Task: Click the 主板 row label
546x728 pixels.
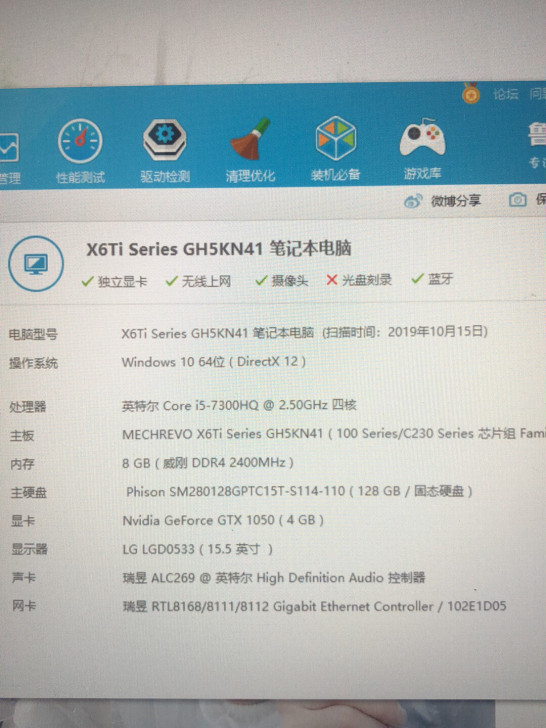Action: click(x=22, y=436)
